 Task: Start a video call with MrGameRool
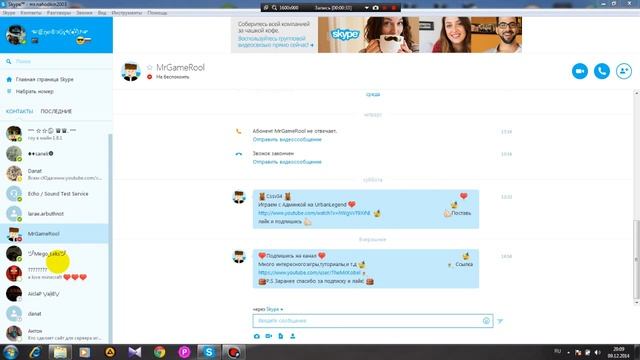580,71
